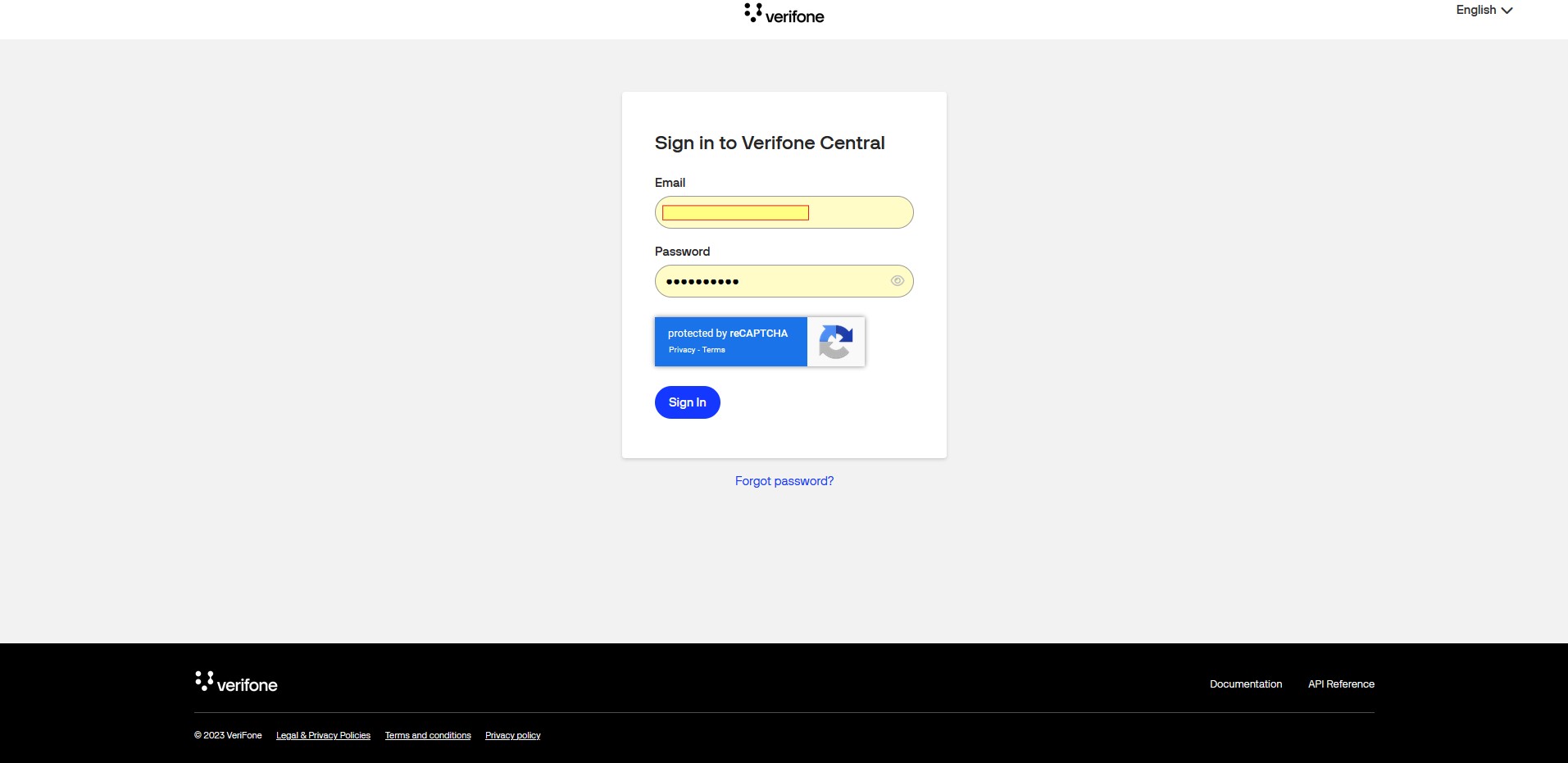This screenshot has width=1568, height=763.
Task: Click the Verifone logo in the footer
Action: [x=236, y=682]
